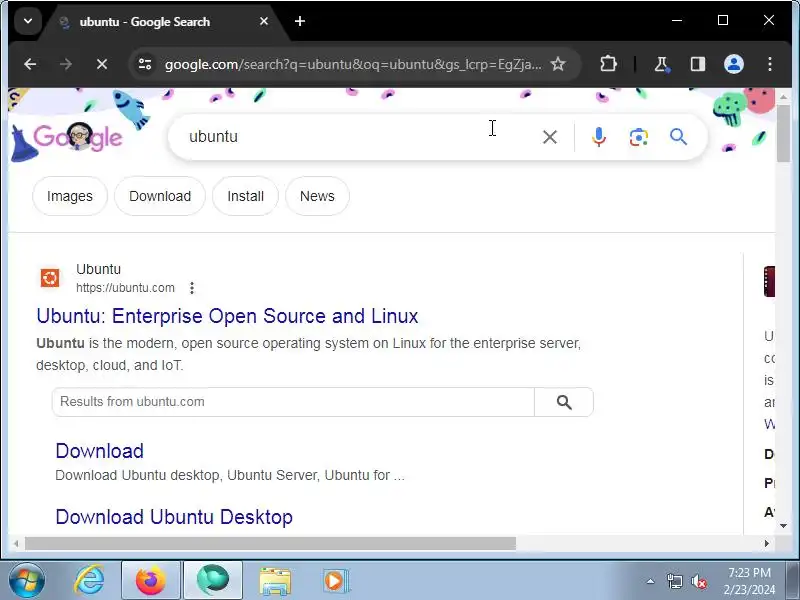800x600 pixels.
Task: Close the ubuntu Google Search tab
Action: click(264, 21)
